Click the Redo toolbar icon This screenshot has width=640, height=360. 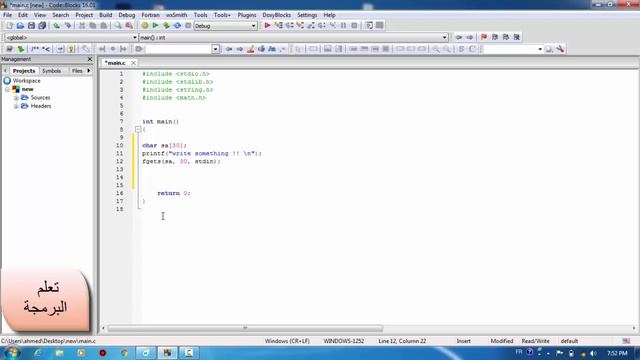68,26
